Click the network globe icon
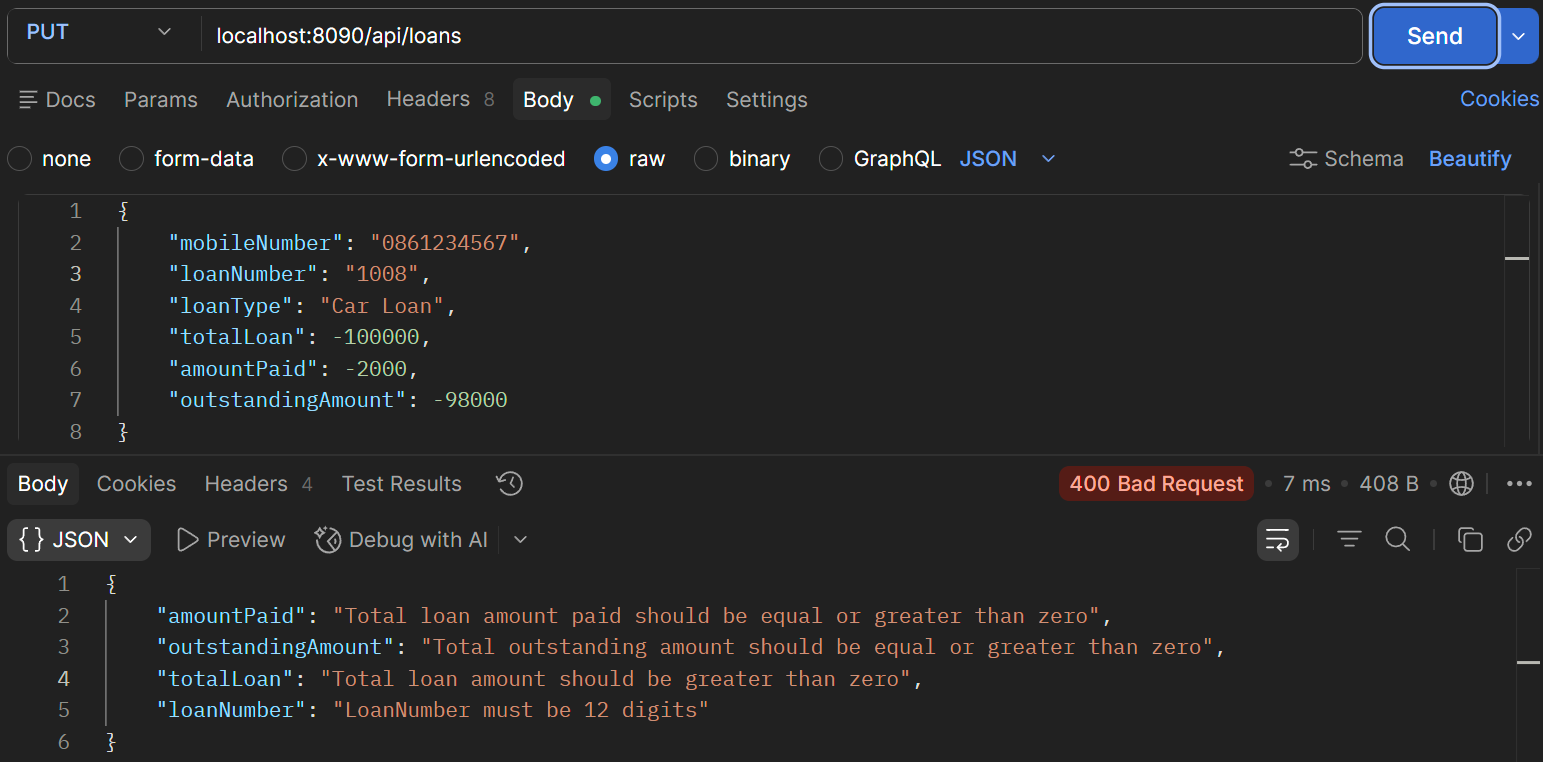 (x=1461, y=484)
